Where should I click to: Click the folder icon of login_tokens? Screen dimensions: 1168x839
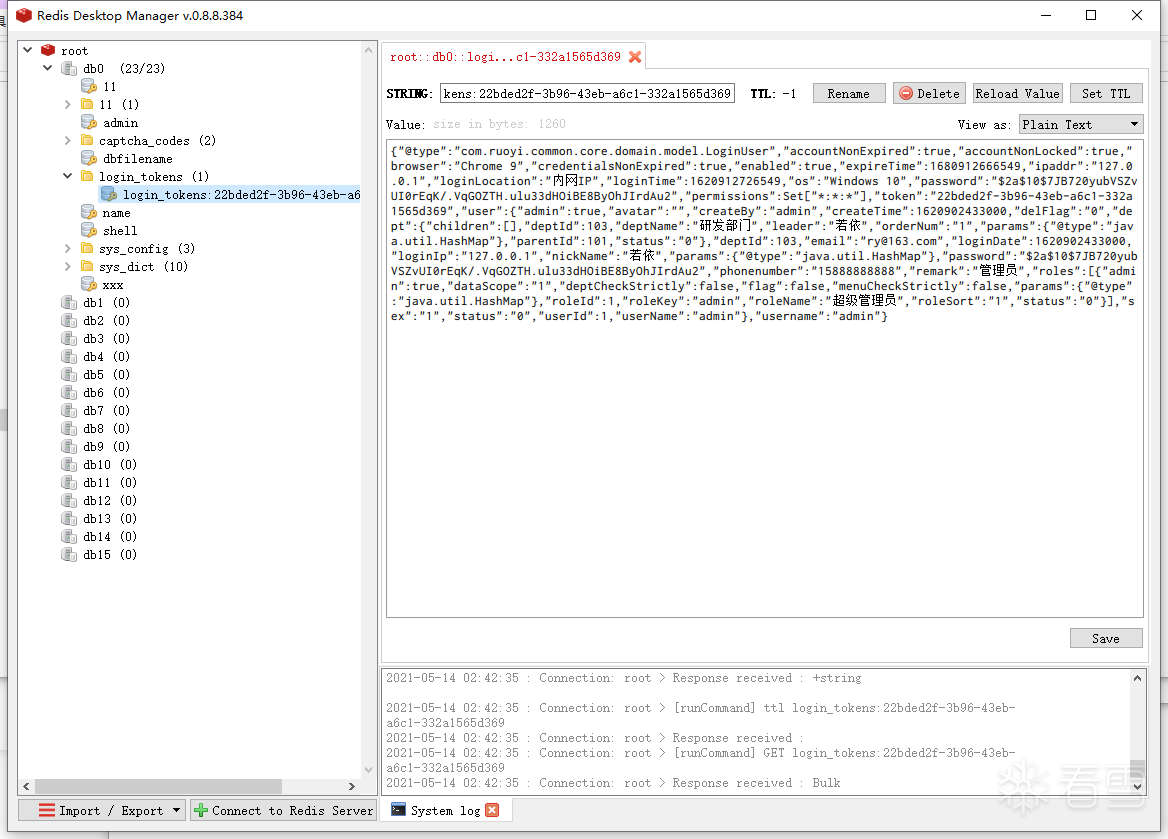87,176
